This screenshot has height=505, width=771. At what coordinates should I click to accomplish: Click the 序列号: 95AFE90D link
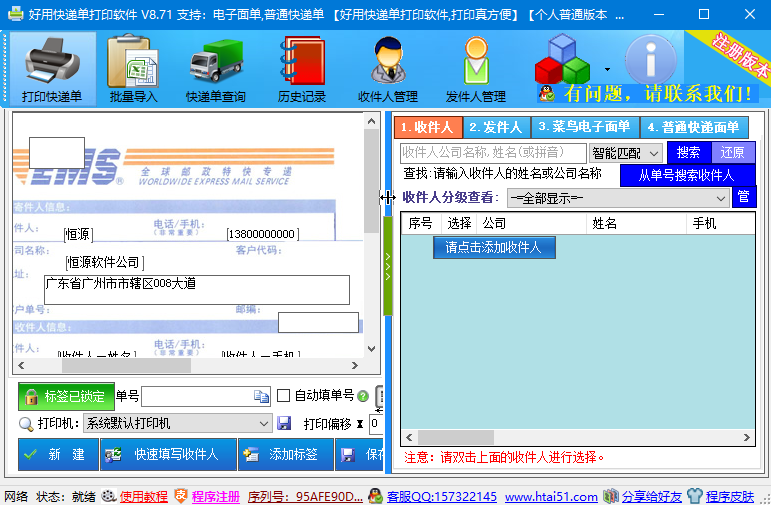point(305,497)
